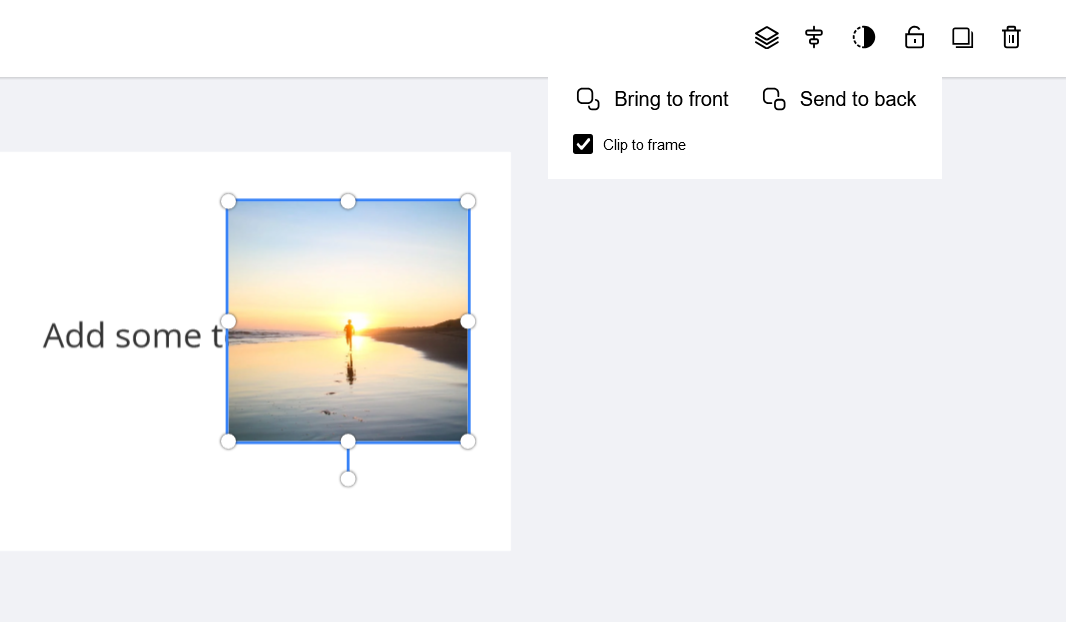This screenshot has height=622, width=1066.
Task: Open the layer arrangement menu
Action: click(767, 37)
